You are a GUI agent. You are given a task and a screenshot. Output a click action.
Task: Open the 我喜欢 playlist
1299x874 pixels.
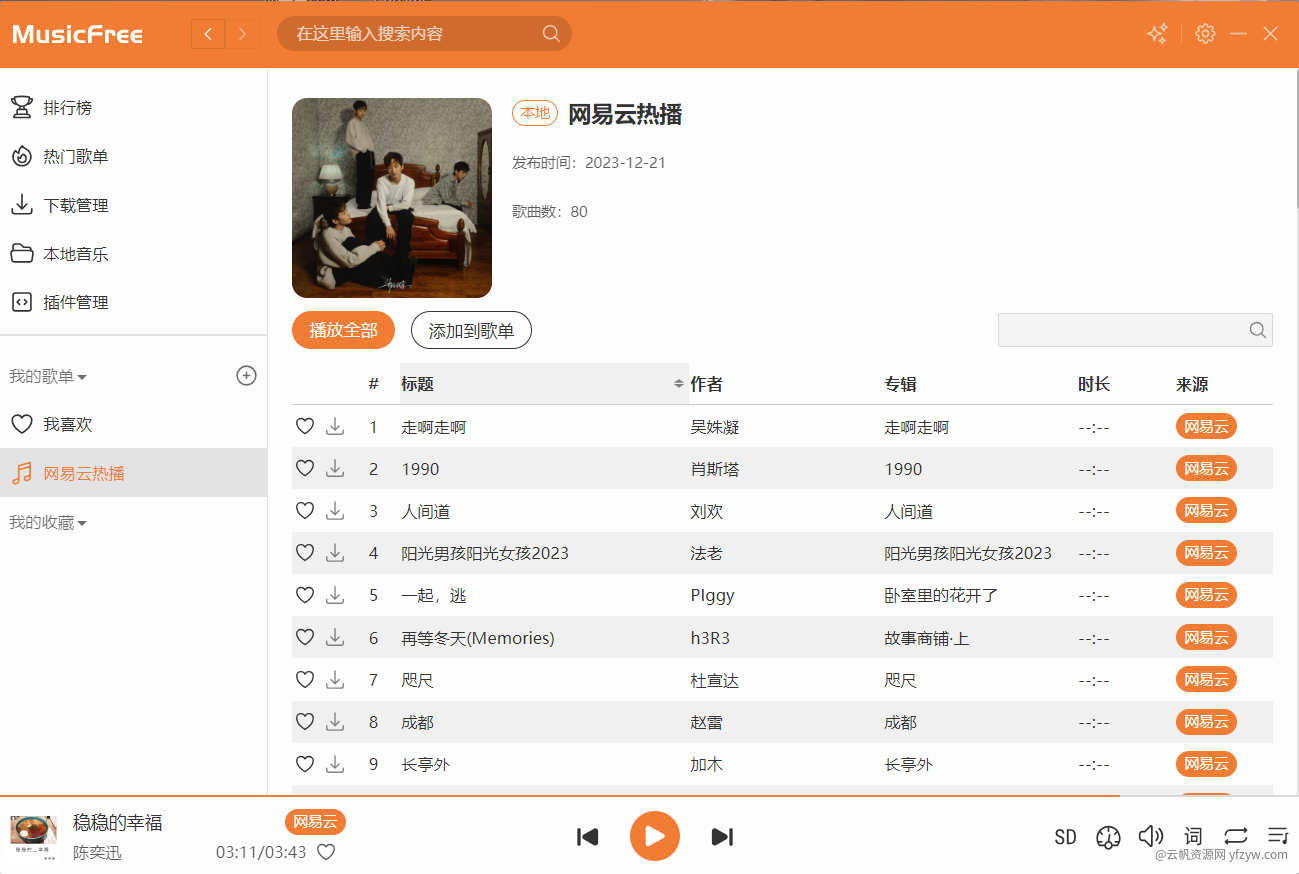[133, 424]
